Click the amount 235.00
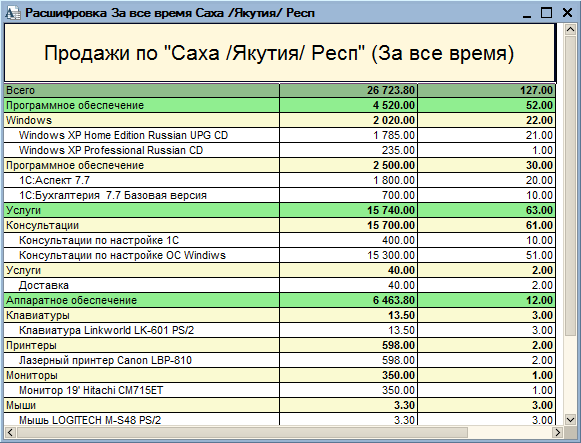581x443 pixels. [398, 150]
